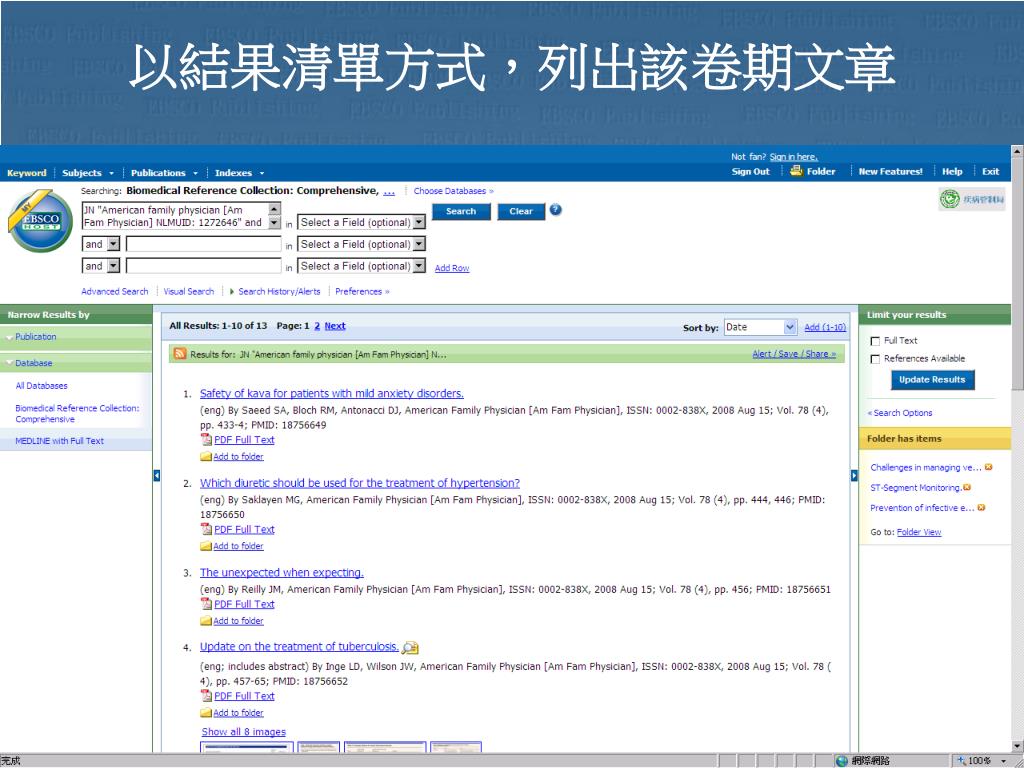The width and height of the screenshot is (1024, 768).
Task: Click the folder icon under the kava article
Action: pos(206,456)
